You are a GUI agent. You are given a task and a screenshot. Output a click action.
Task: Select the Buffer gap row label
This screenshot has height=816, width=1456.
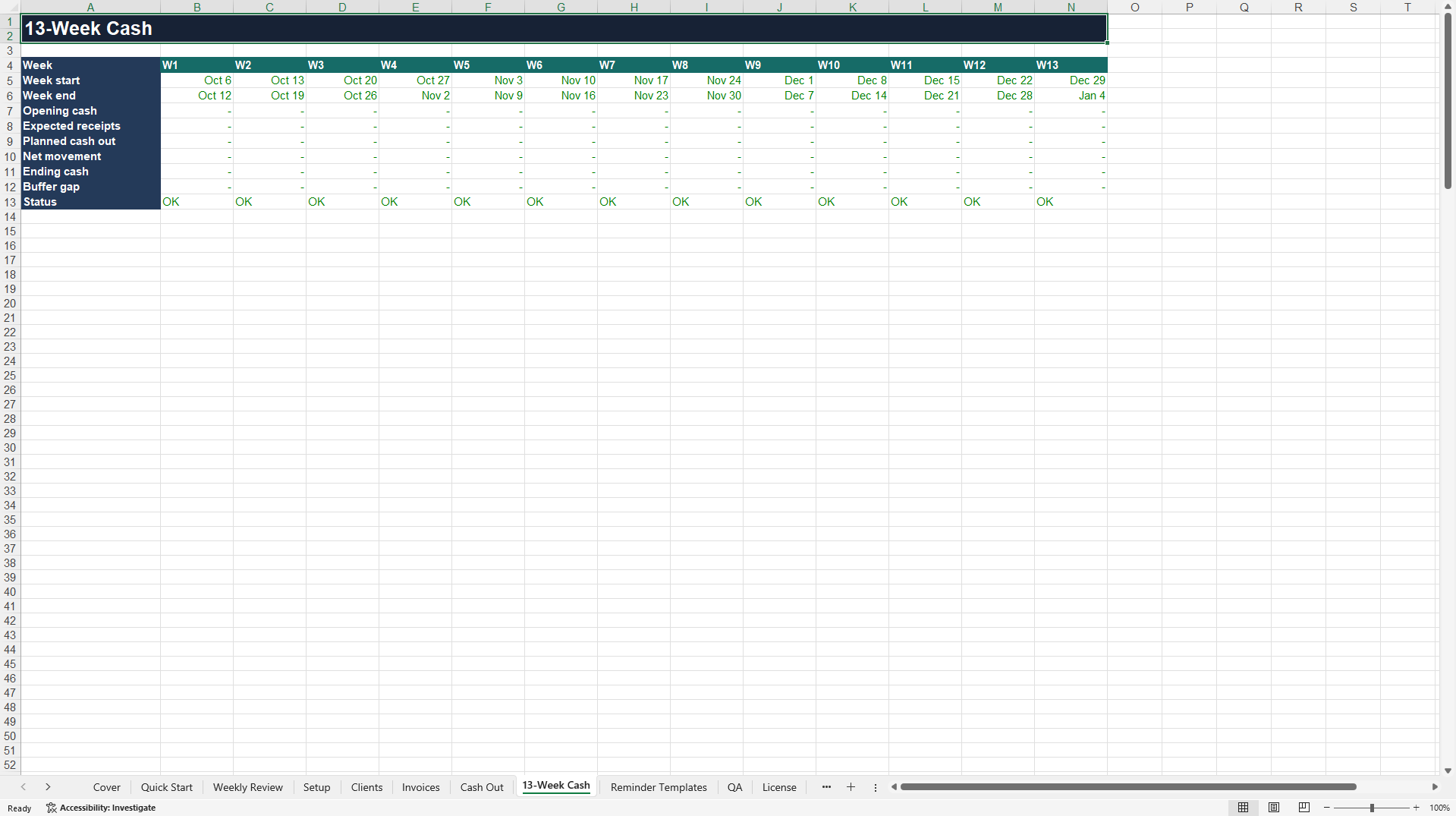90,187
